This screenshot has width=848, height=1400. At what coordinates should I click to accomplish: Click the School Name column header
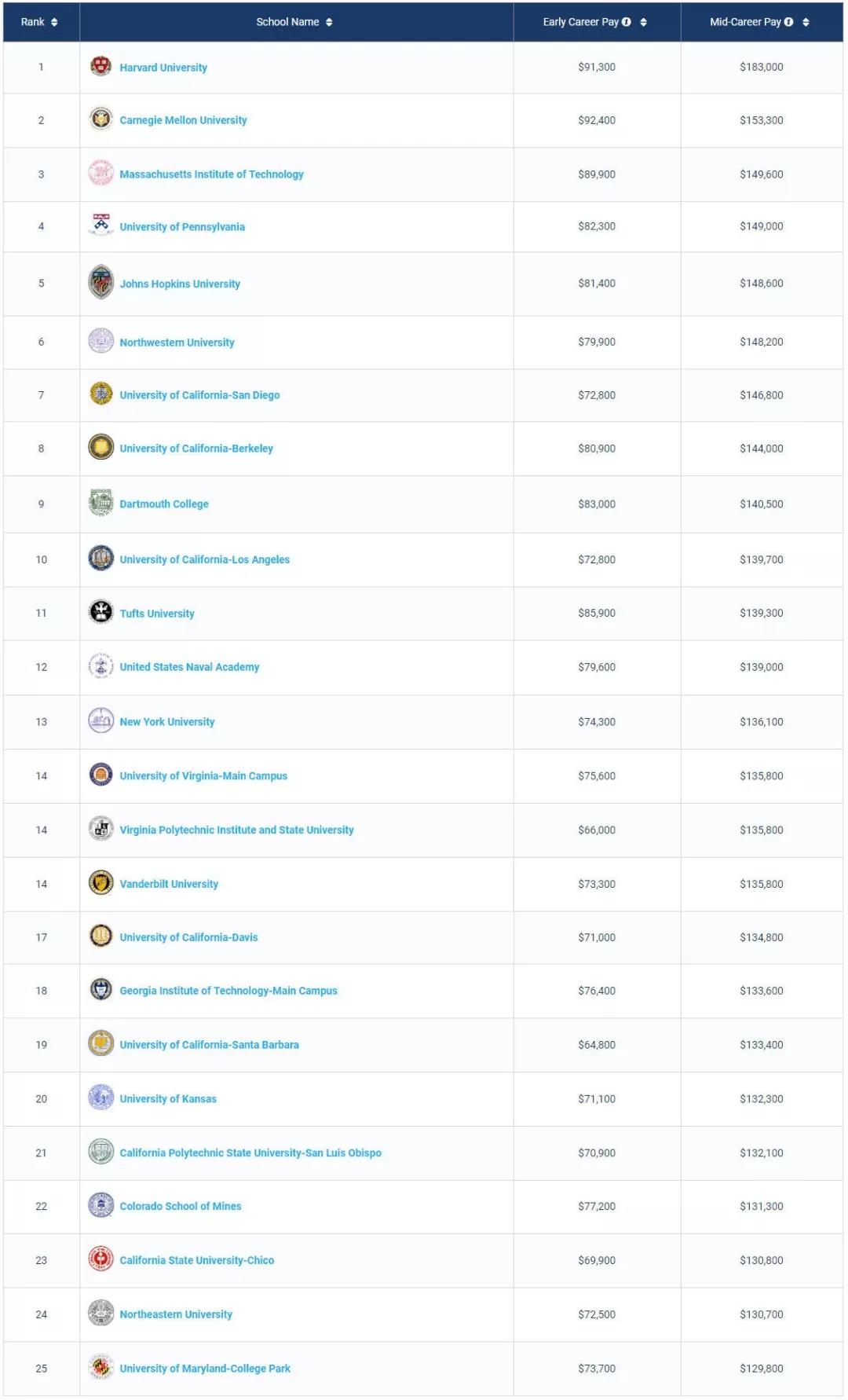pos(287,22)
